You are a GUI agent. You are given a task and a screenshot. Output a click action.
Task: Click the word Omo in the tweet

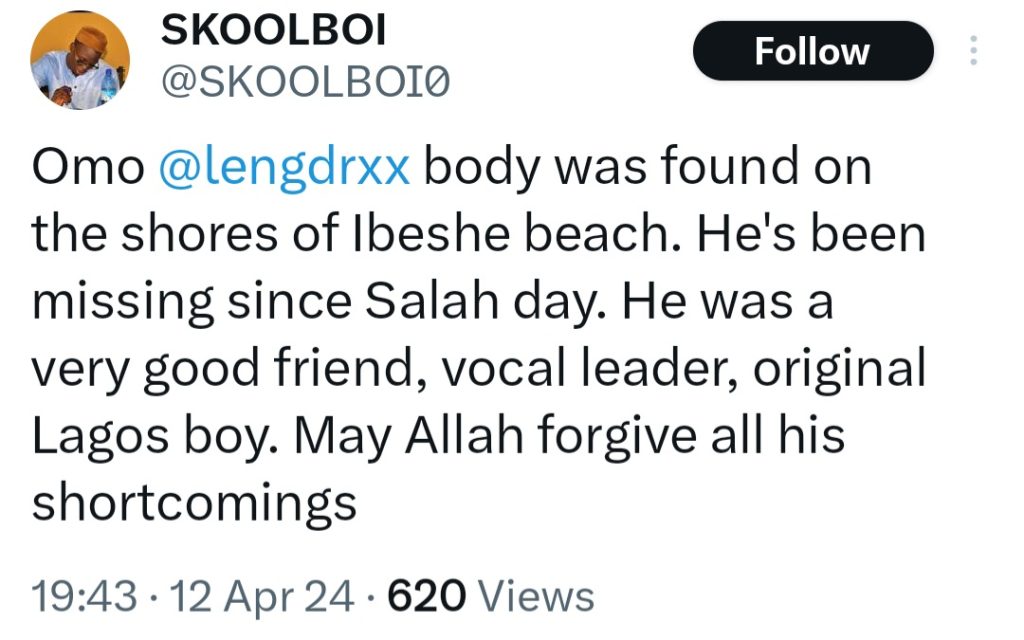[x=88, y=167]
